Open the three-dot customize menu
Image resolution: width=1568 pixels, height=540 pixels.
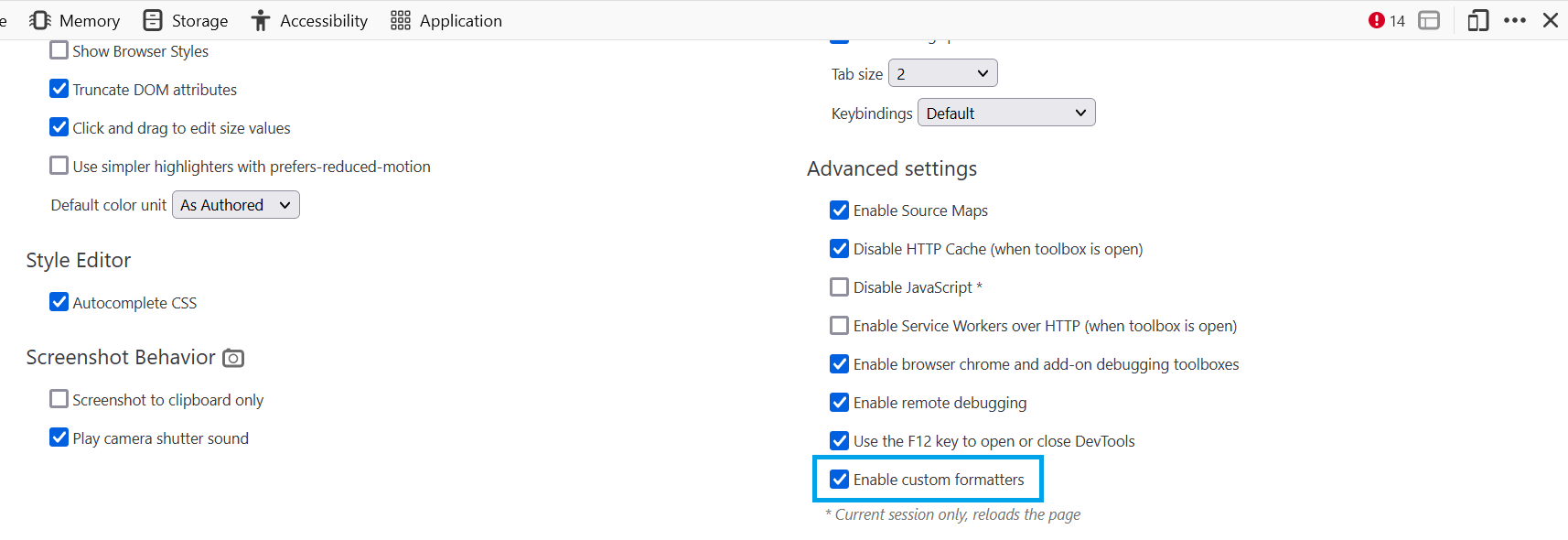1515,20
